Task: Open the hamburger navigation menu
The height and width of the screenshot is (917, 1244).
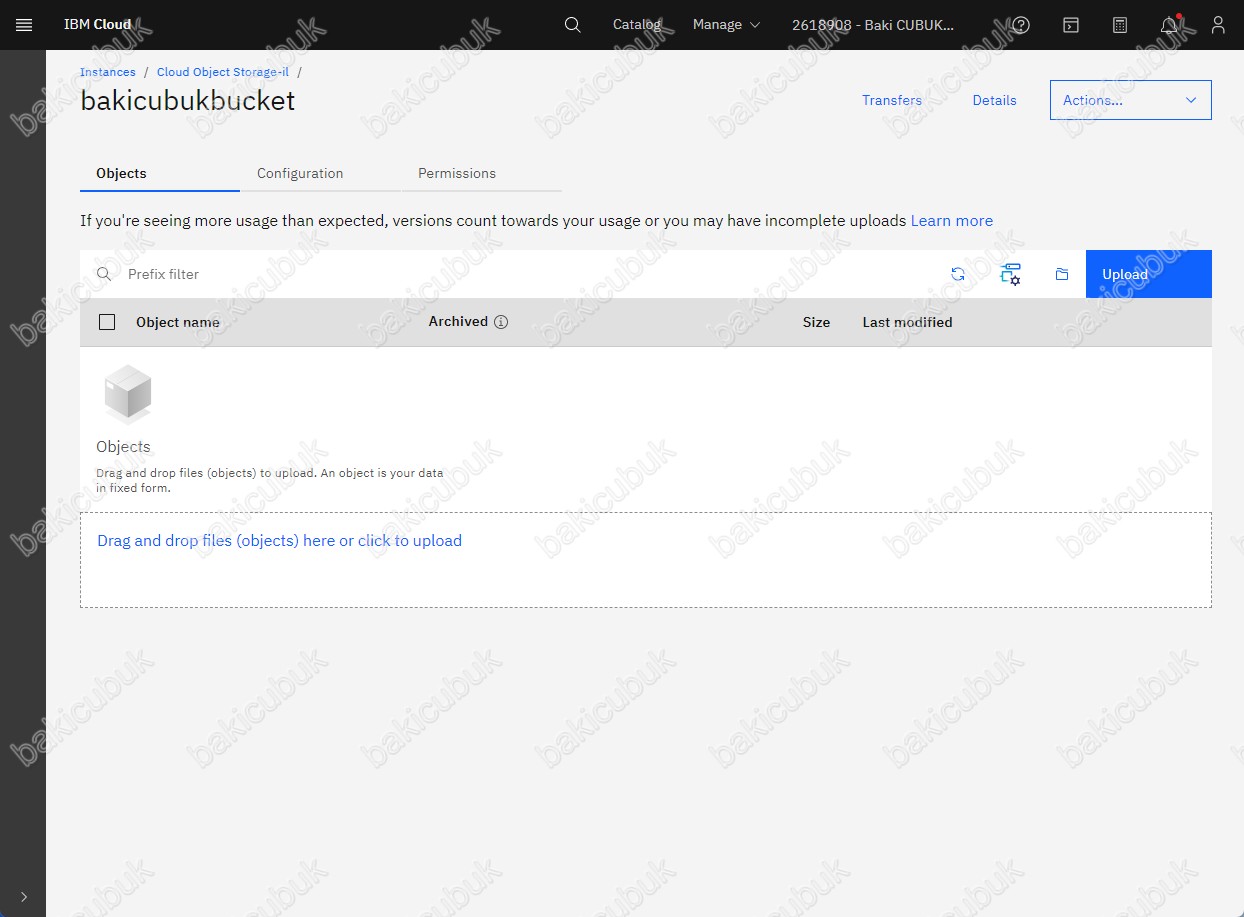Action: pyautogui.click(x=24, y=25)
